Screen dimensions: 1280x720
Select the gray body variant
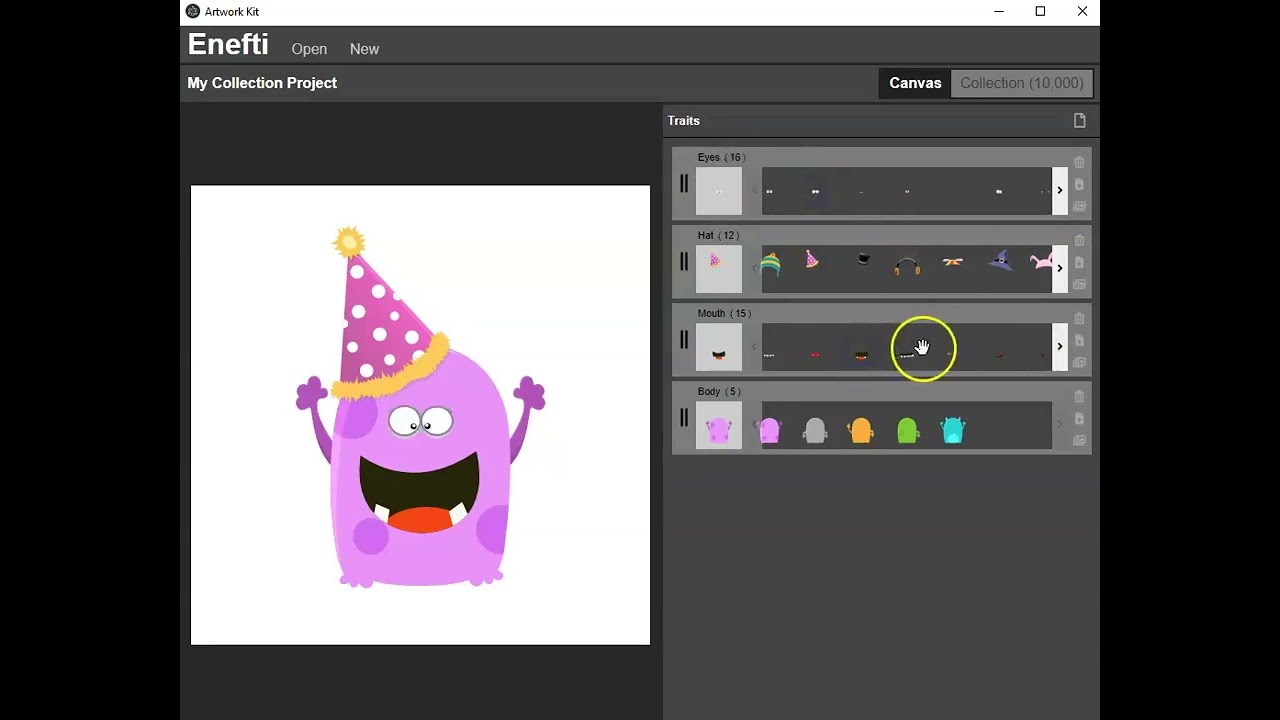coord(815,430)
